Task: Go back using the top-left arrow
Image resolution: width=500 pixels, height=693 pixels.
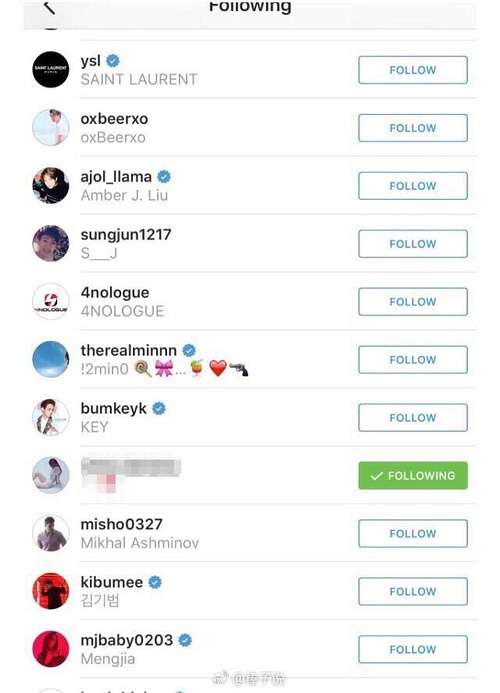Action: pyautogui.click(x=50, y=8)
